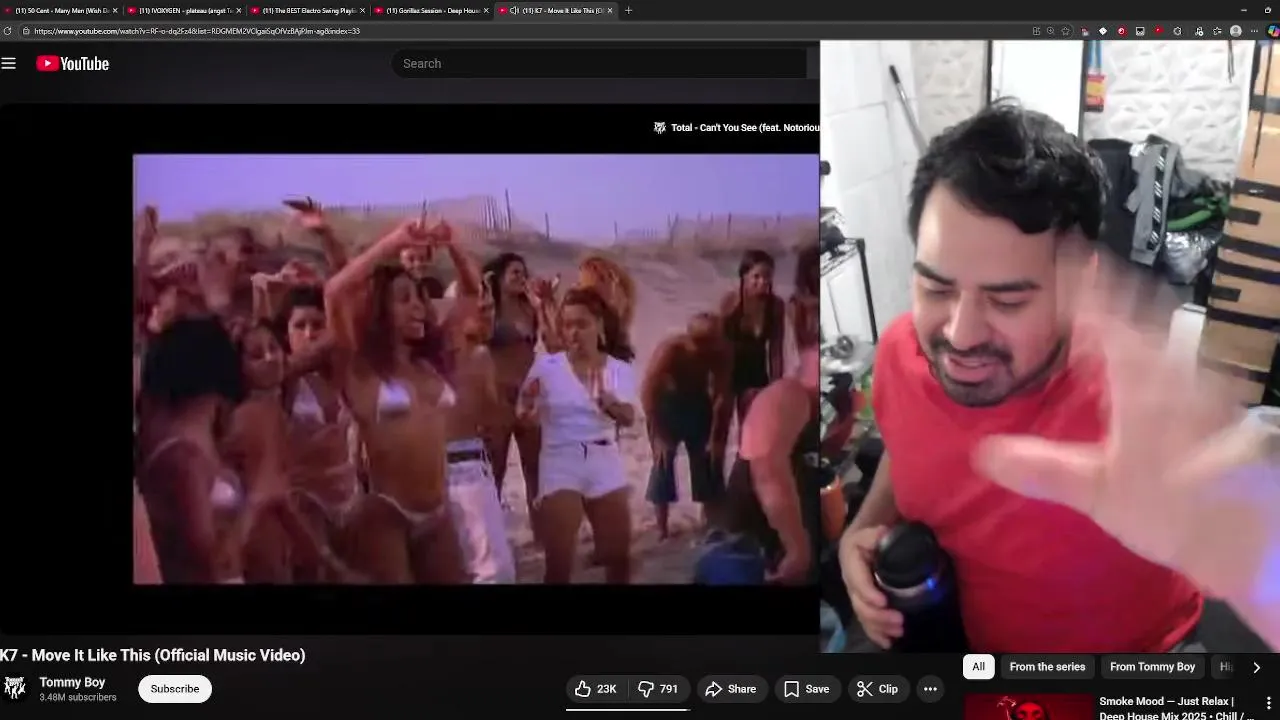
Task: Dislike the video showing 791 dislikes
Action: tap(659, 689)
